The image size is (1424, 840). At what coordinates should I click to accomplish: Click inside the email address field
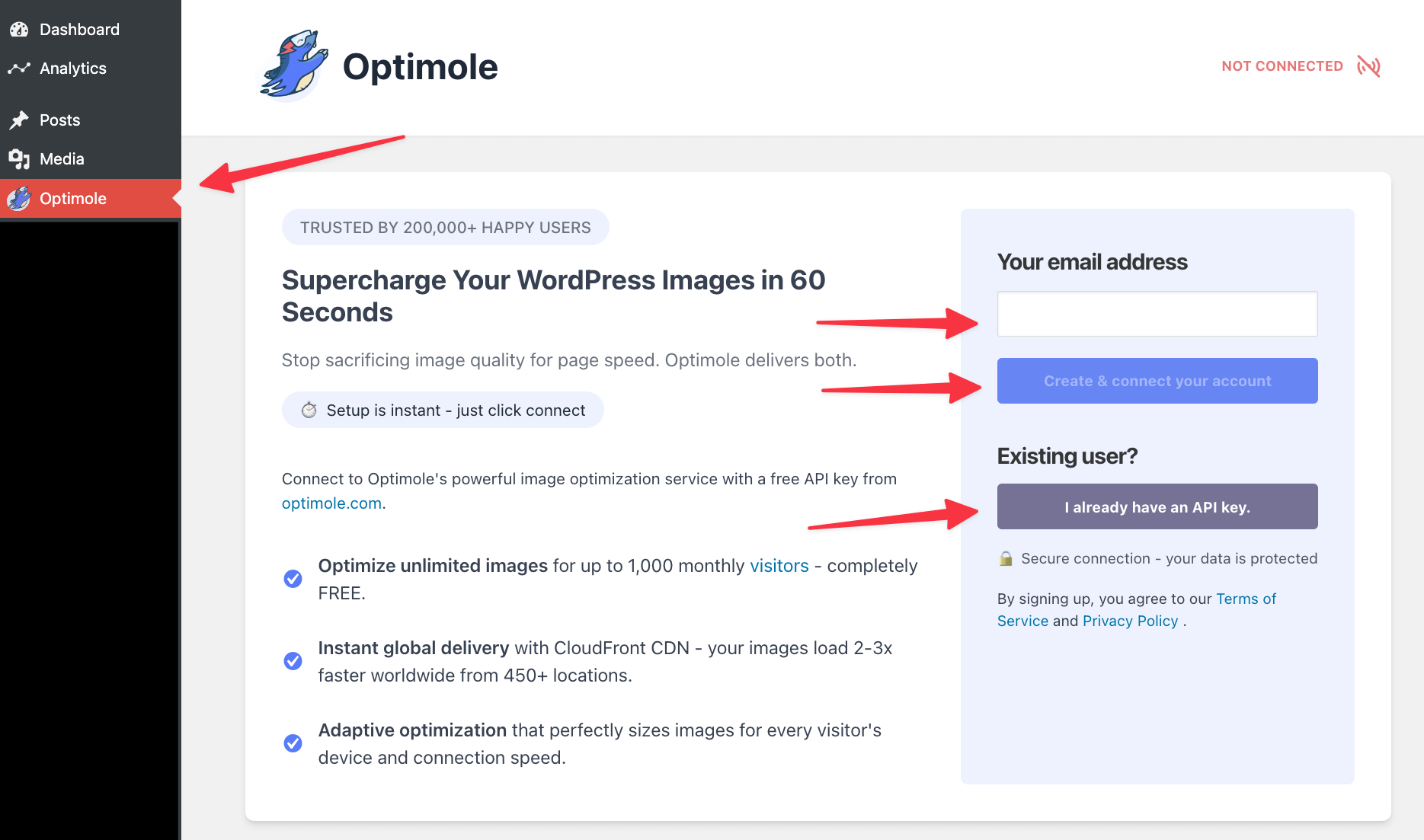click(x=1157, y=313)
